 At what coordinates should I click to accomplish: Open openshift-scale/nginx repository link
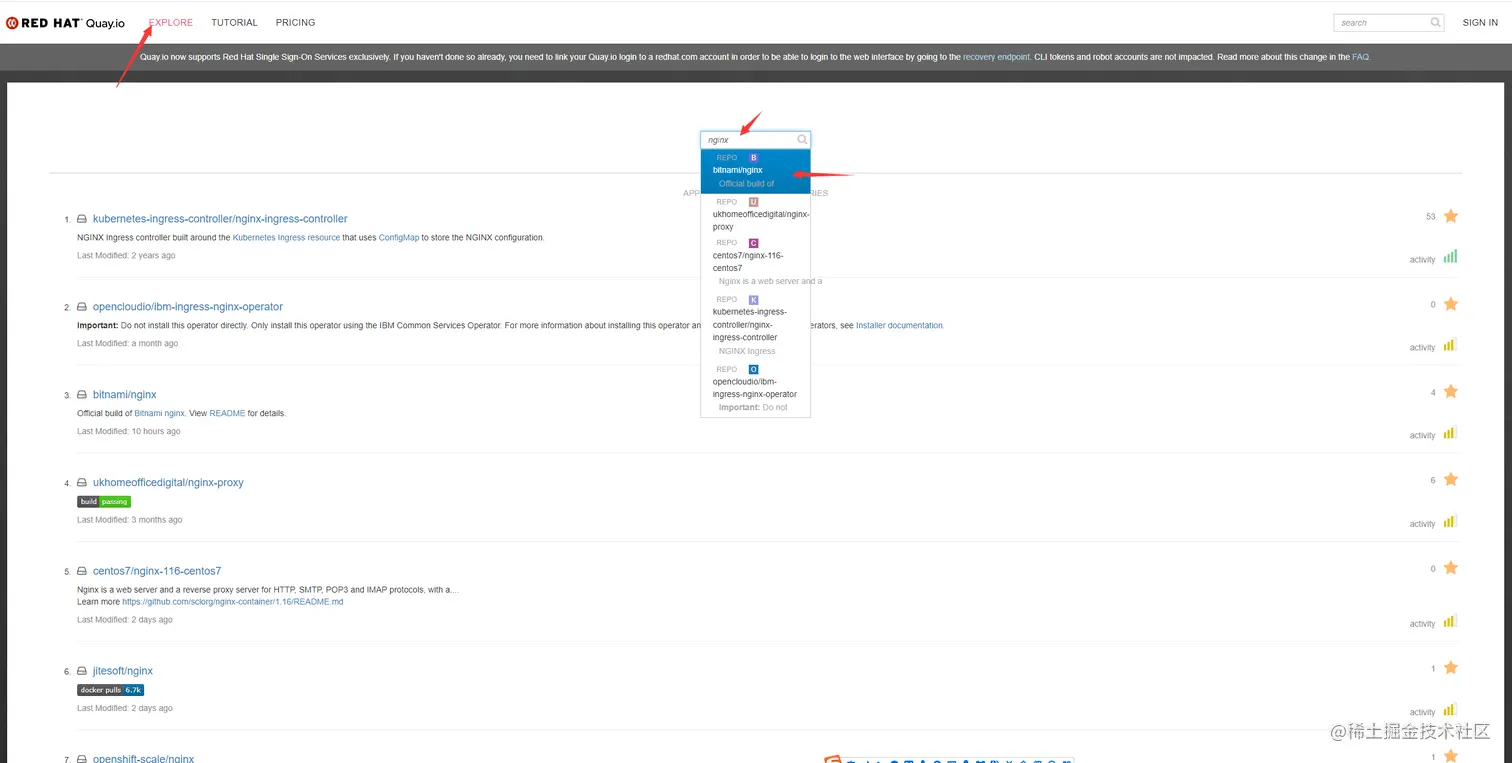tap(144, 759)
